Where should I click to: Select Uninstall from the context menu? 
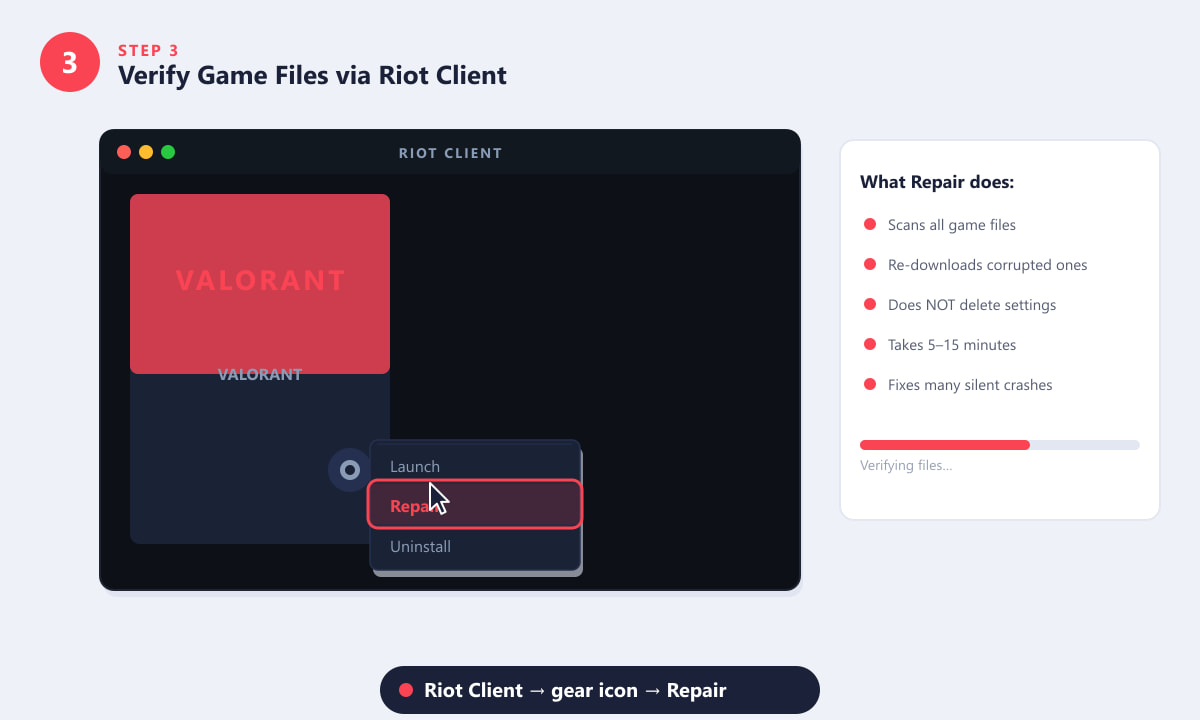tap(475, 546)
